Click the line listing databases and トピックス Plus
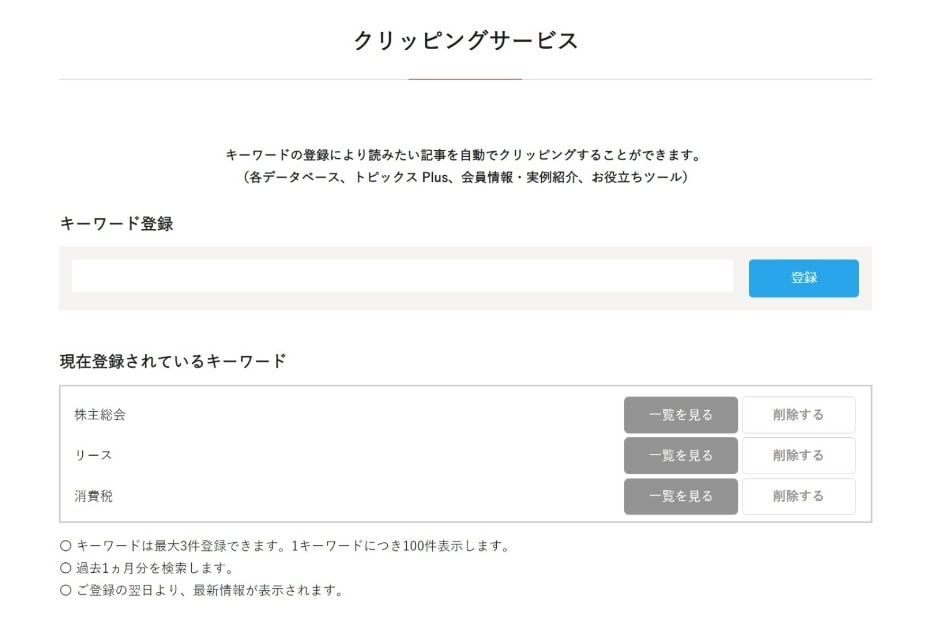 (465, 177)
